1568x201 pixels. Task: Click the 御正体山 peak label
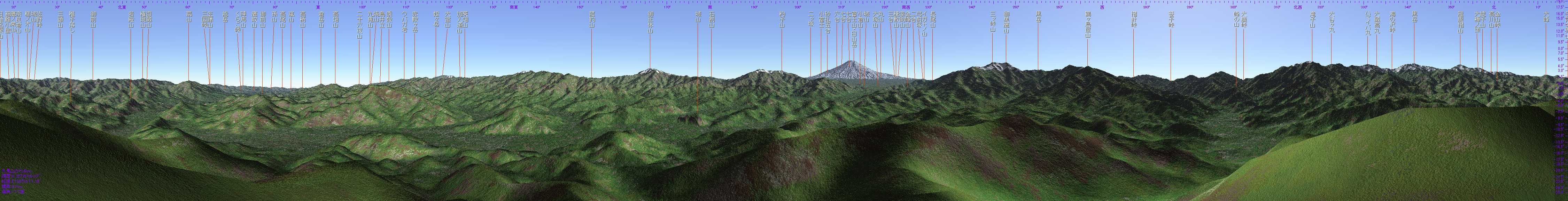(x=650, y=22)
